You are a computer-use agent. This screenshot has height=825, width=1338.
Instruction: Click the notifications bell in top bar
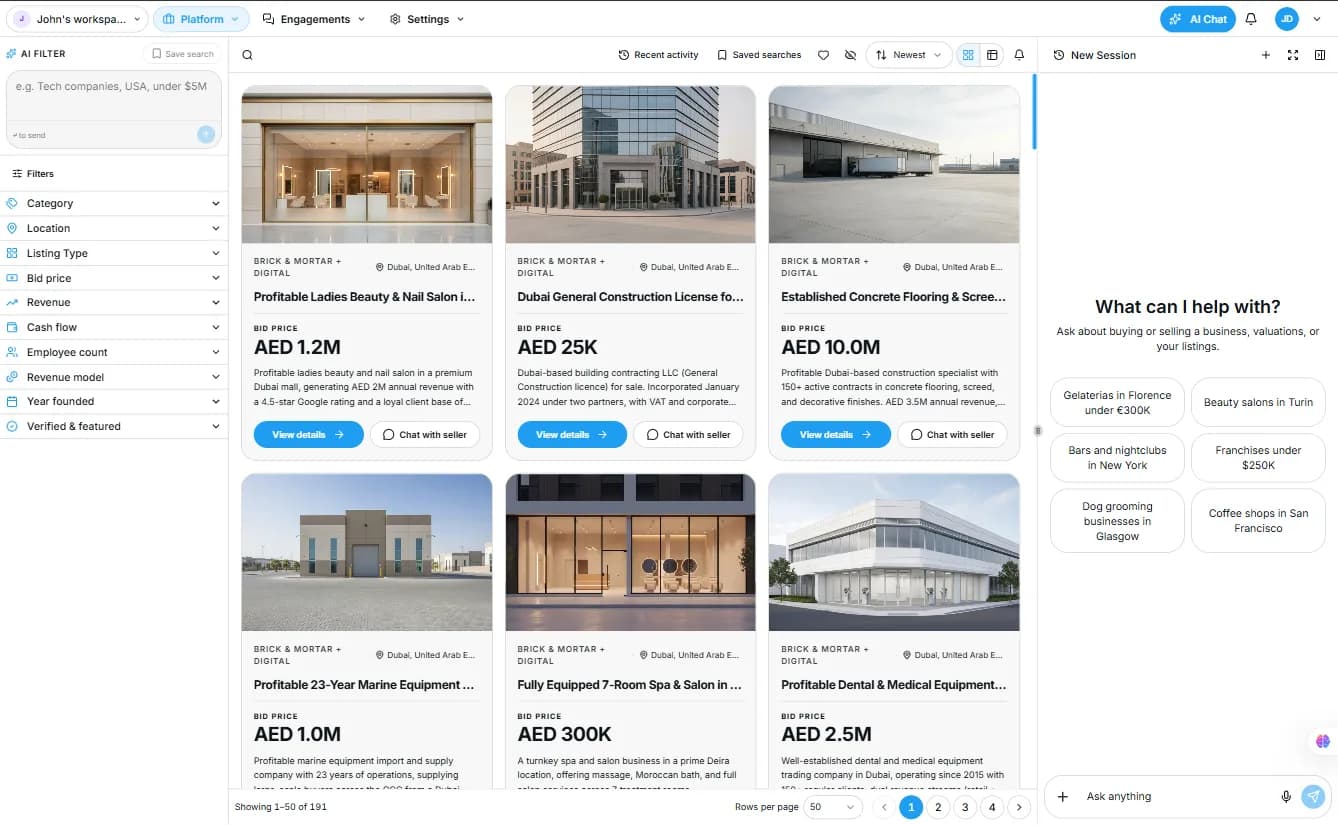1250,19
